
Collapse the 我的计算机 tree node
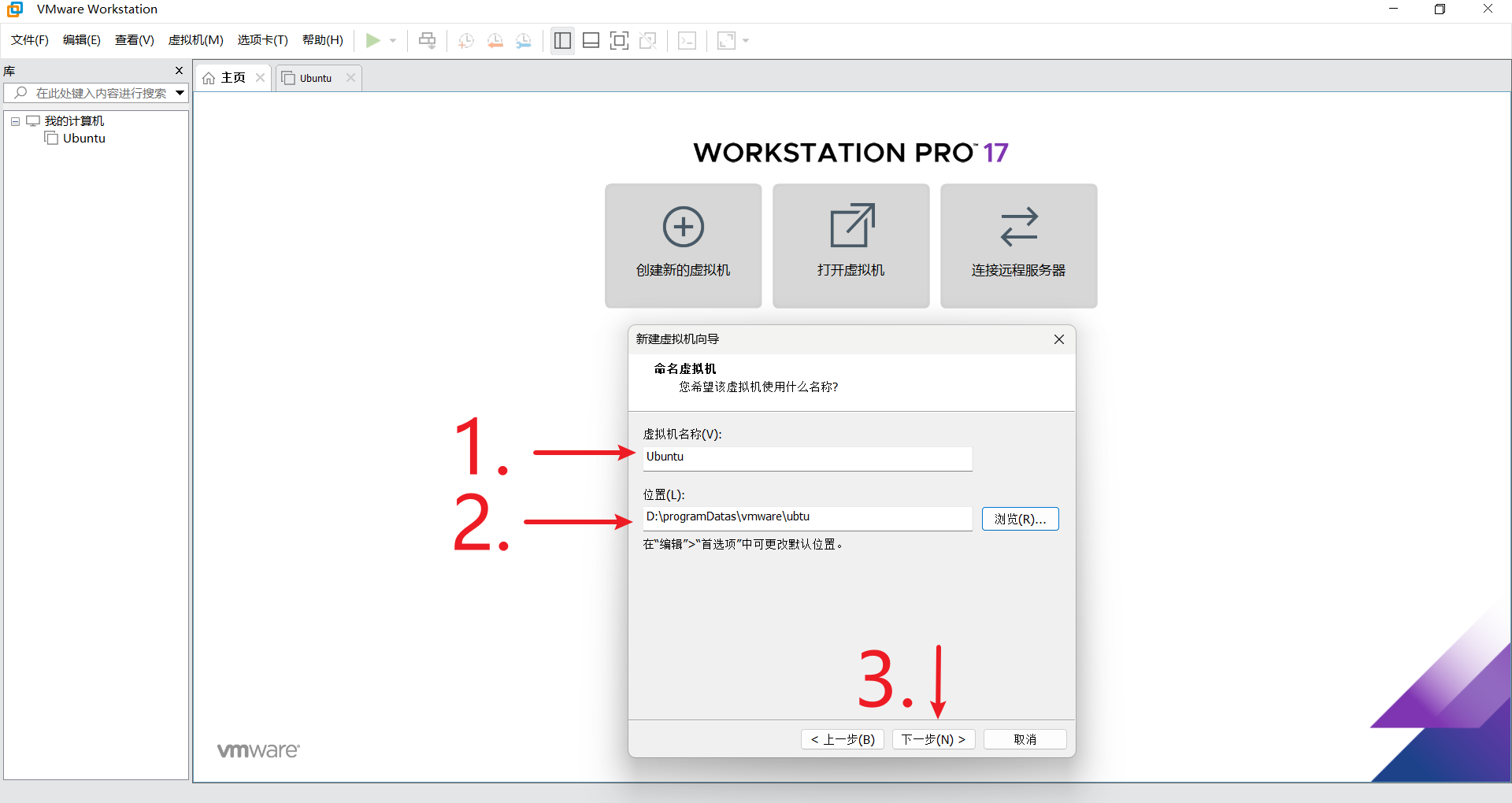click(15, 121)
